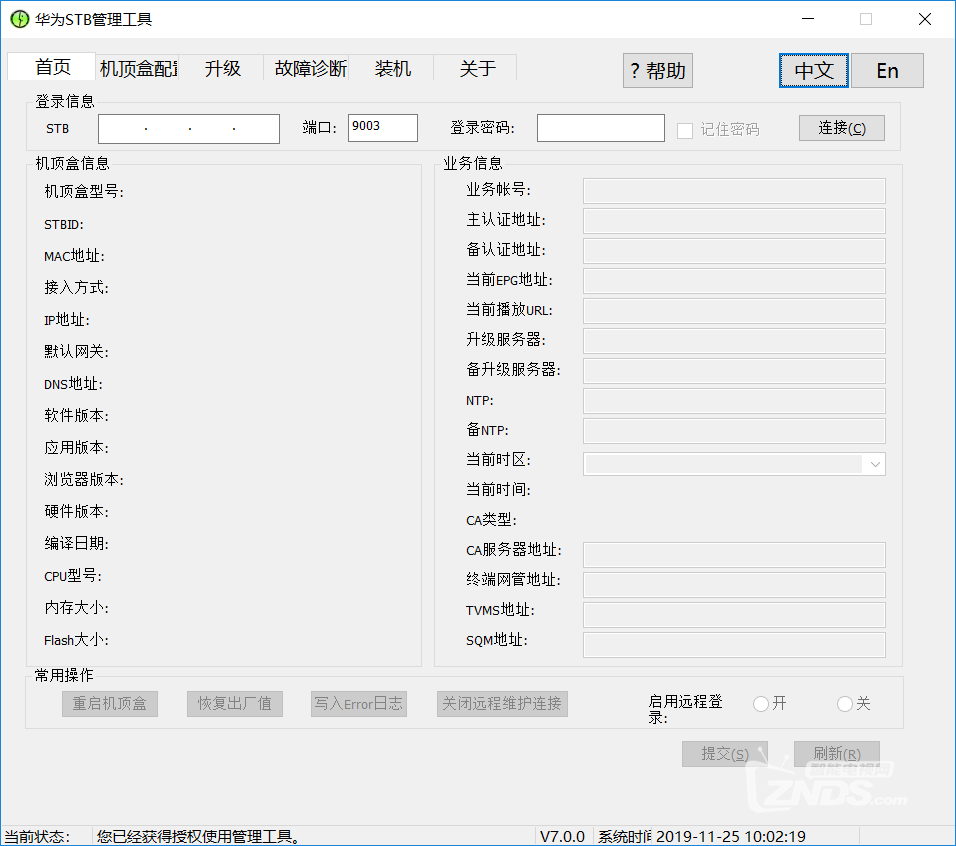The height and width of the screenshot is (846, 956).
Task: Click the STBID label
Action: click(x=63, y=225)
